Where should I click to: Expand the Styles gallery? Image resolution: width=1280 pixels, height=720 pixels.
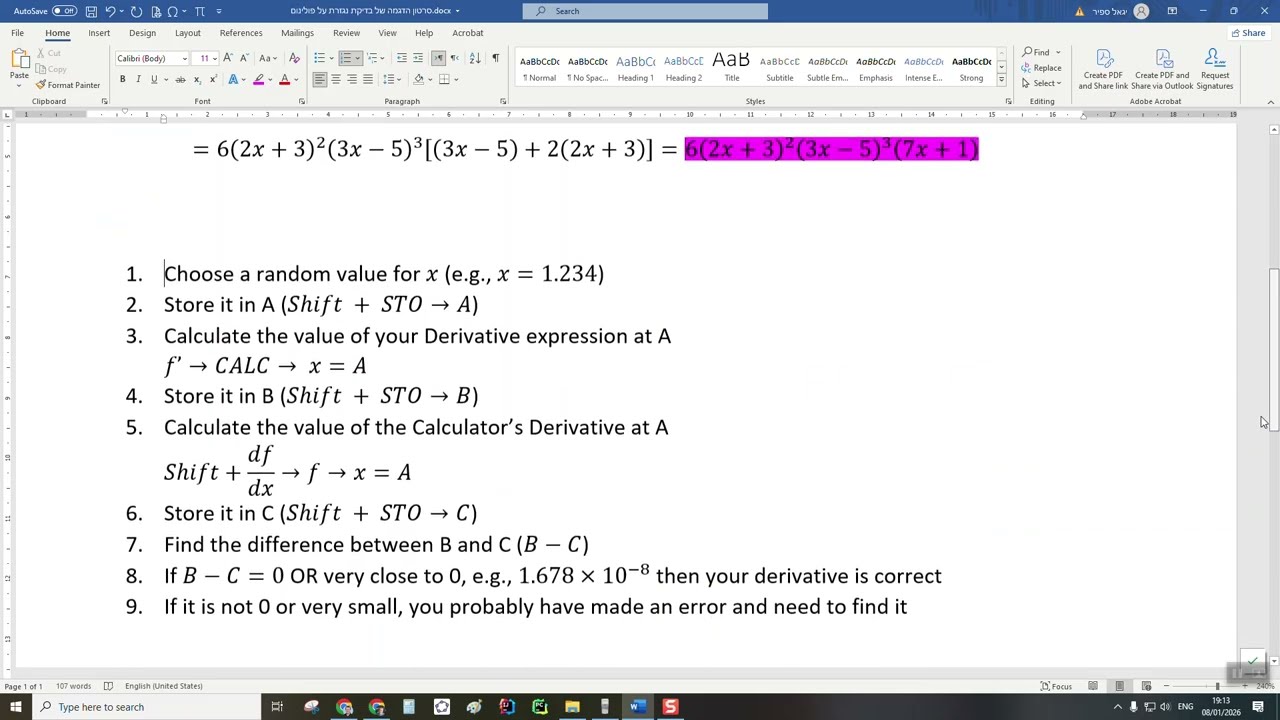coord(1002,80)
